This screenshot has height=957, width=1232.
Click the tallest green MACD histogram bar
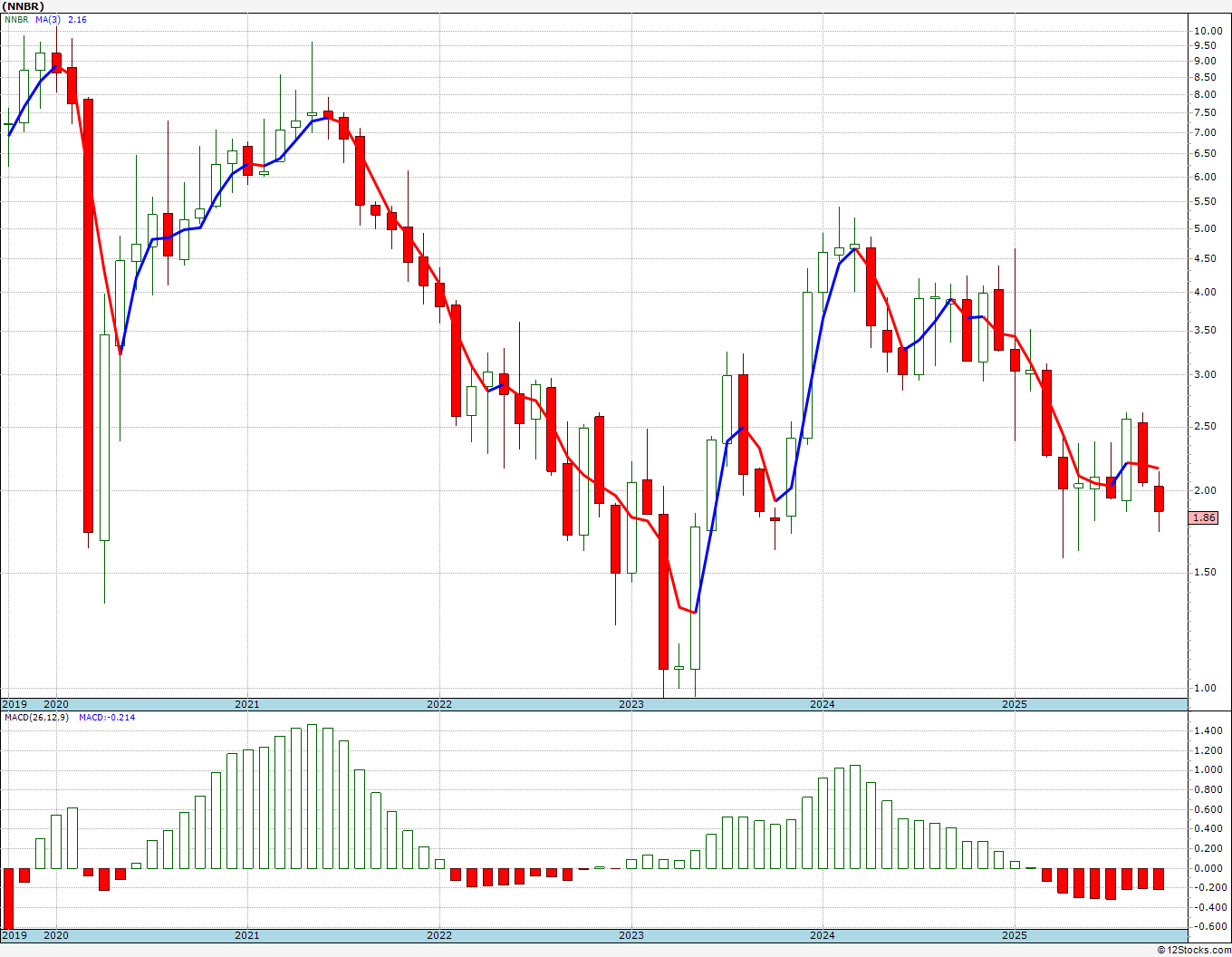coord(312,797)
